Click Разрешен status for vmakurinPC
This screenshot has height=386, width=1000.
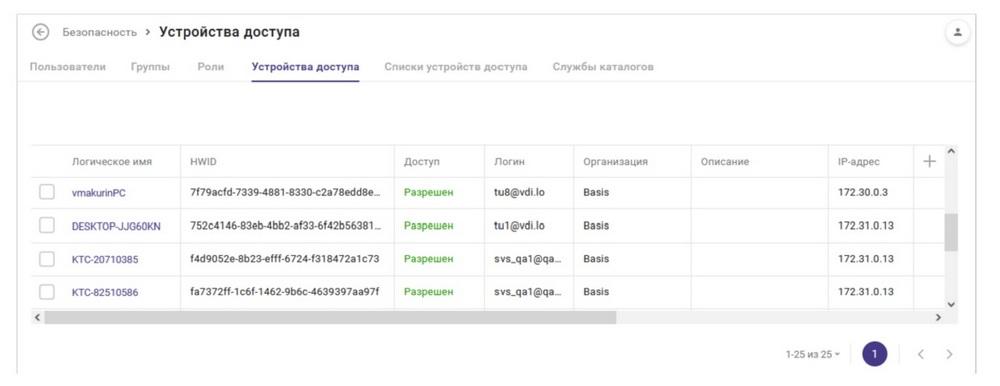tap(429, 192)
